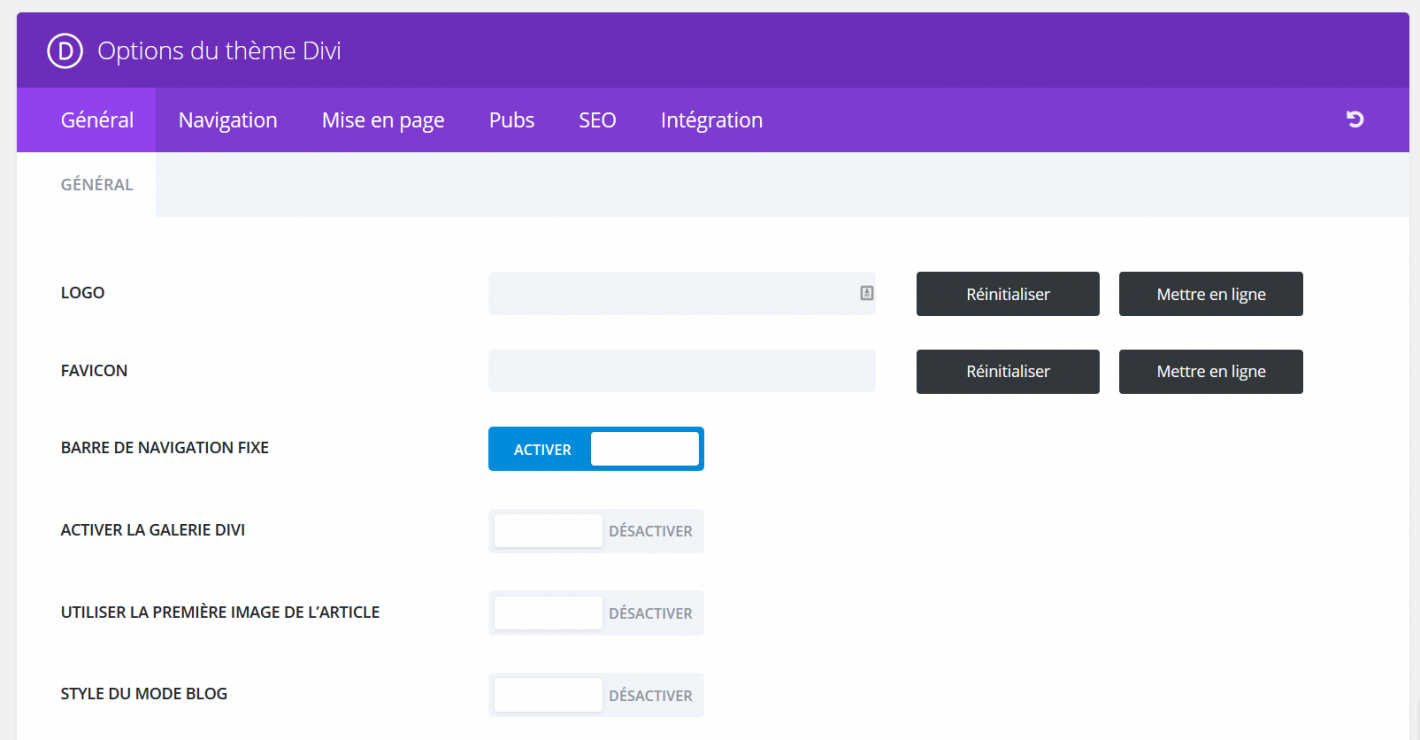The height and width of the screenshot is (740, 1420).
Task: Open the Intégration tab
Action: [711, 120]
